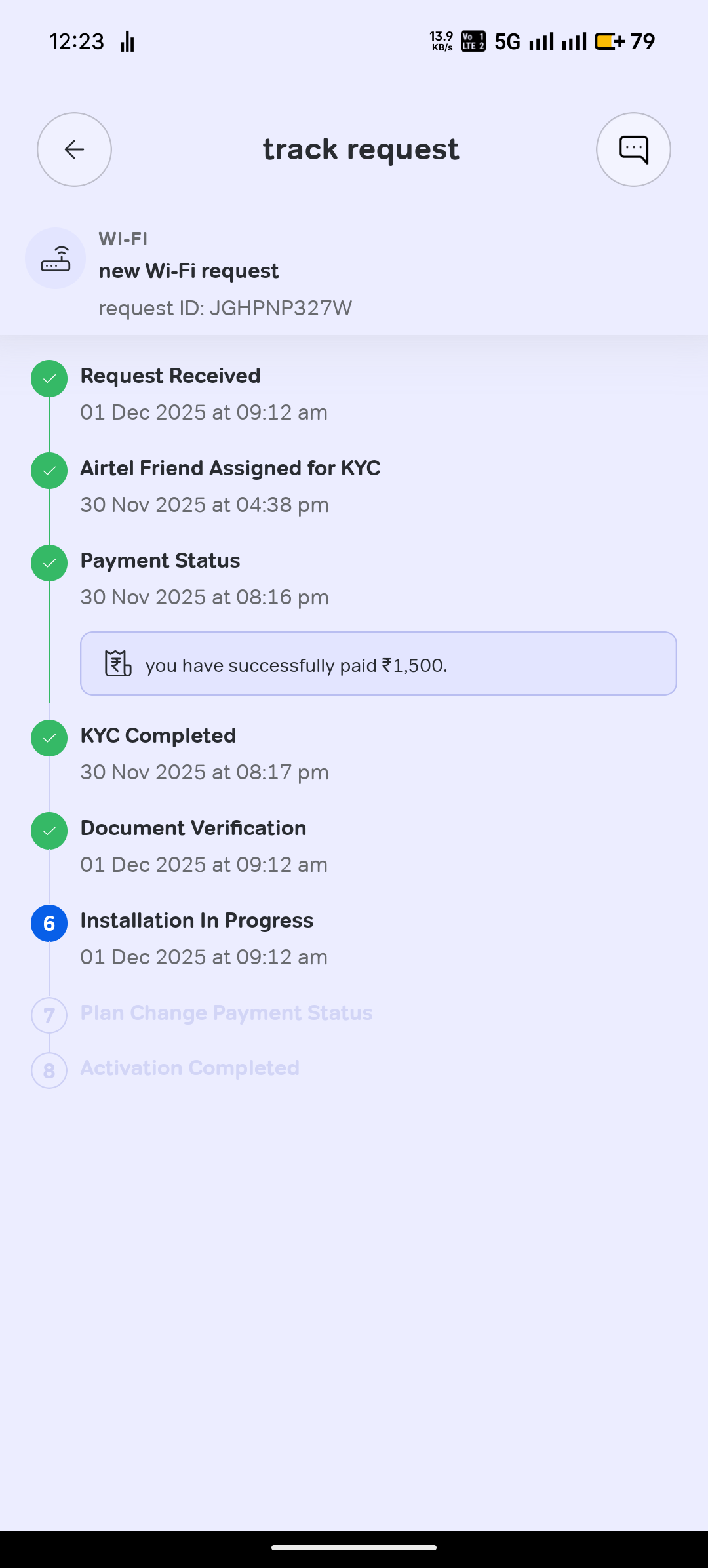Tap the 5G signal status indicator
Image resolution: width=708 pixels, height=1568 pixels.
[x=507, y=42]
